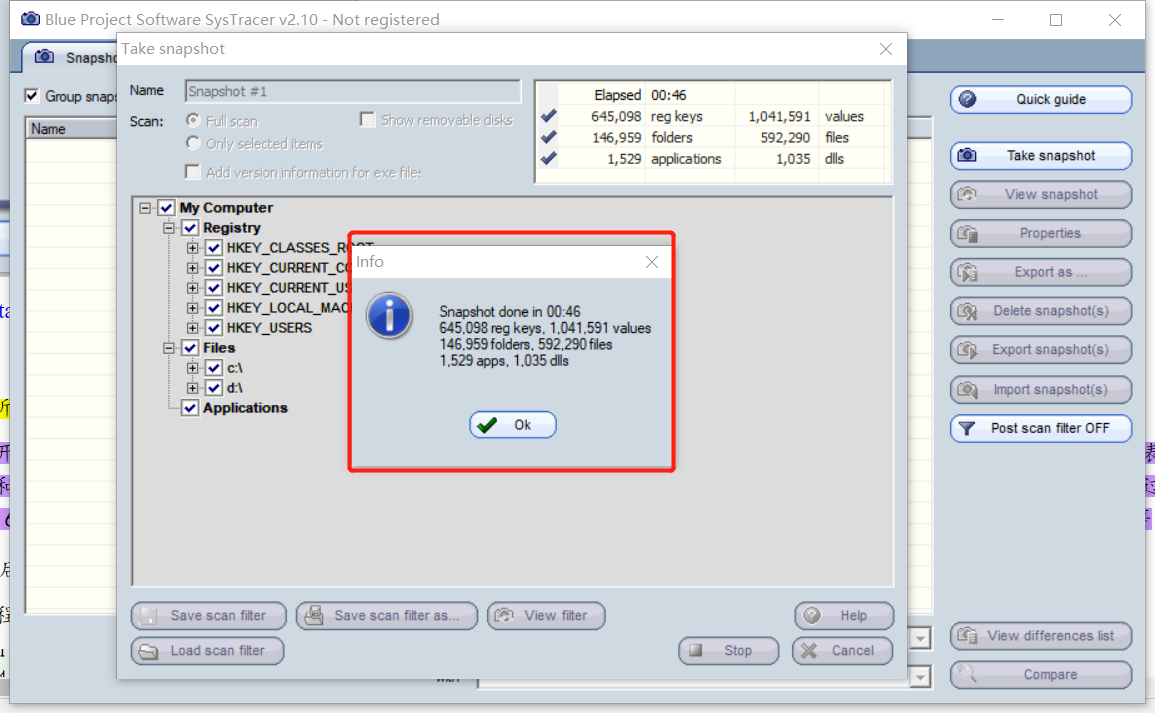
Task: Open the upper dropdown arrow behind dialog
Action: [x=921, y=638]
